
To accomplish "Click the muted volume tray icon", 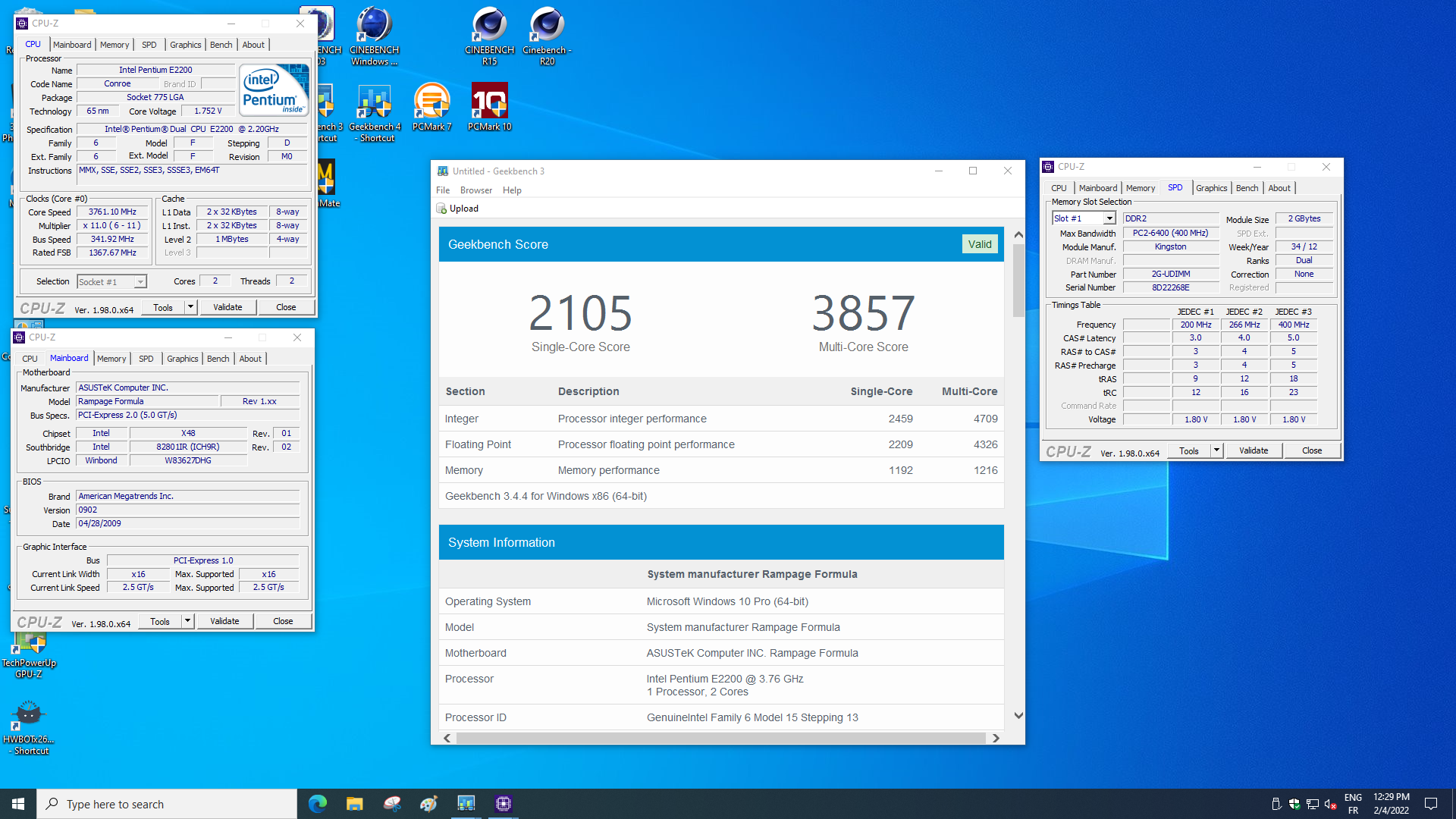I will (x=1330, y=804).
